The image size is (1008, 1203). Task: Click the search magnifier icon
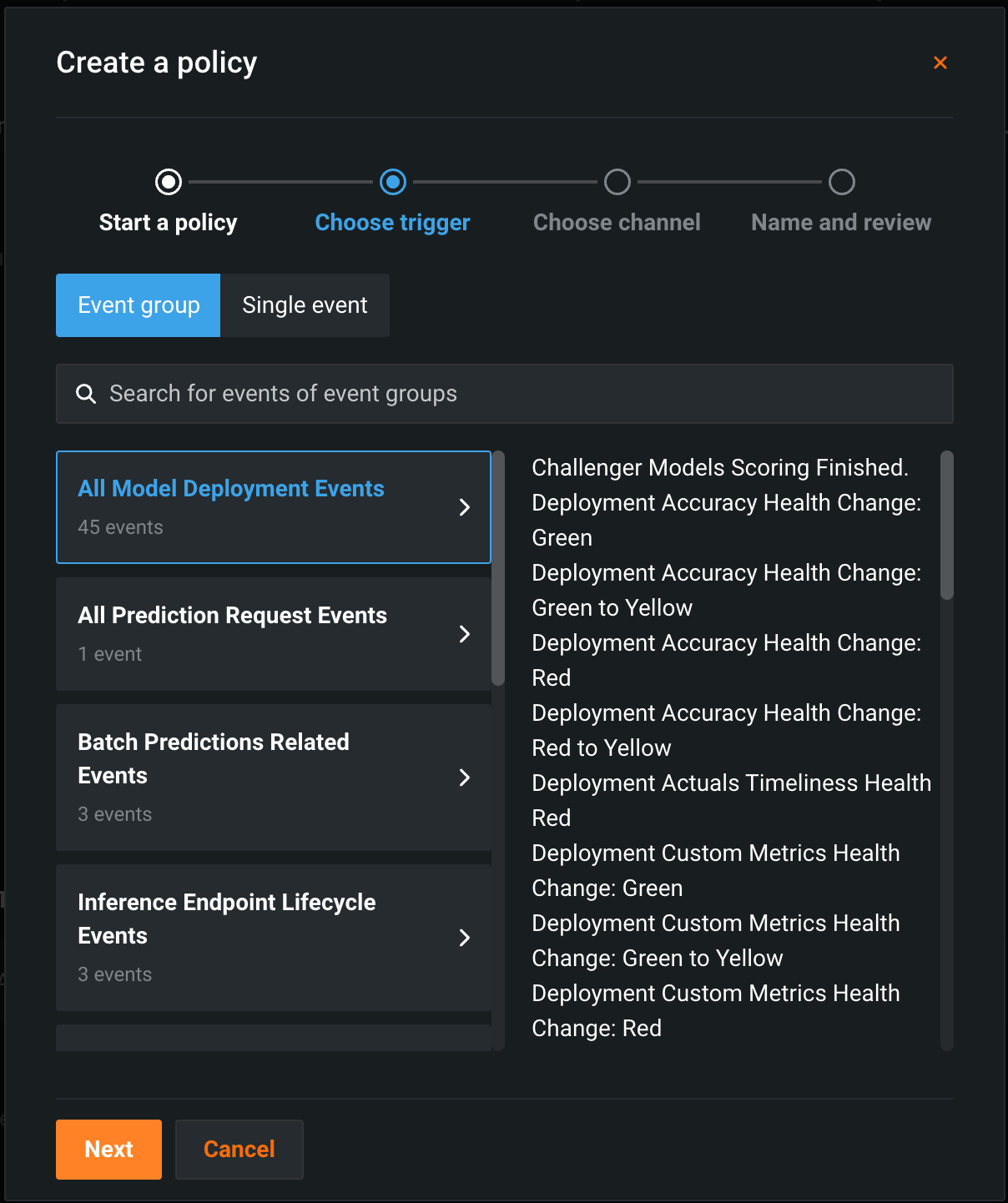(86, 394)
